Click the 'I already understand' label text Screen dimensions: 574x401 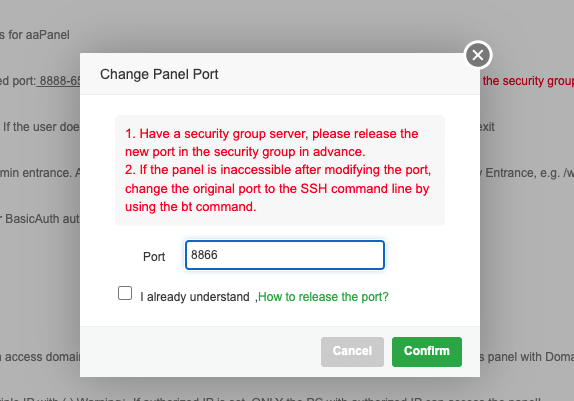coord(195,297)
